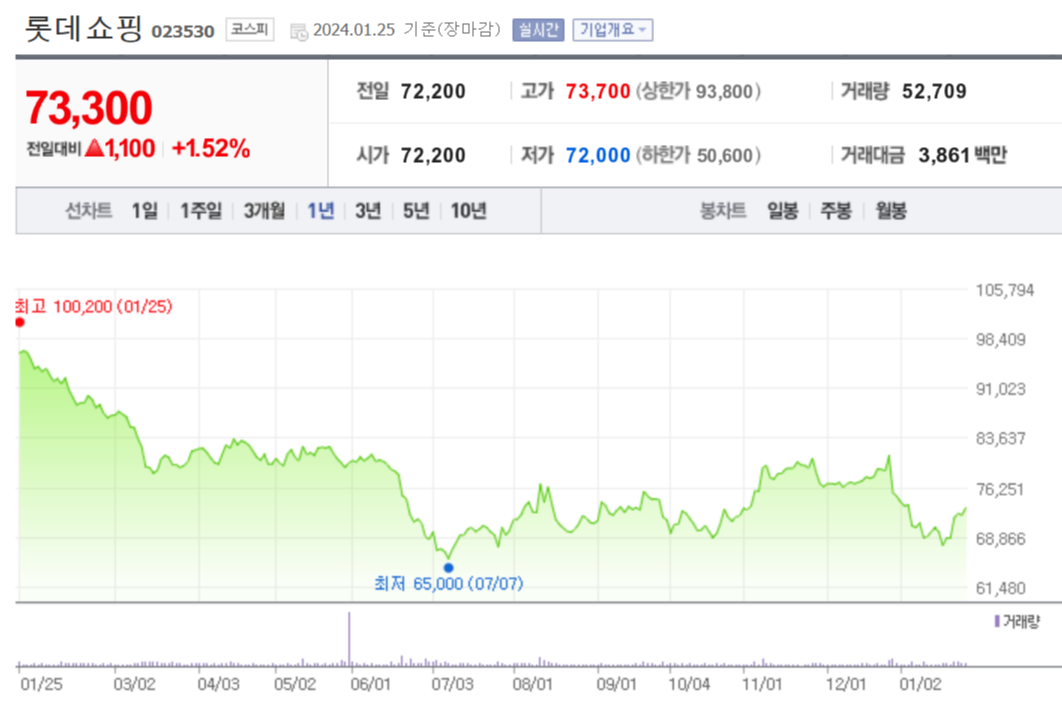
Task: Click the 실시간 button
Action: 538,30
